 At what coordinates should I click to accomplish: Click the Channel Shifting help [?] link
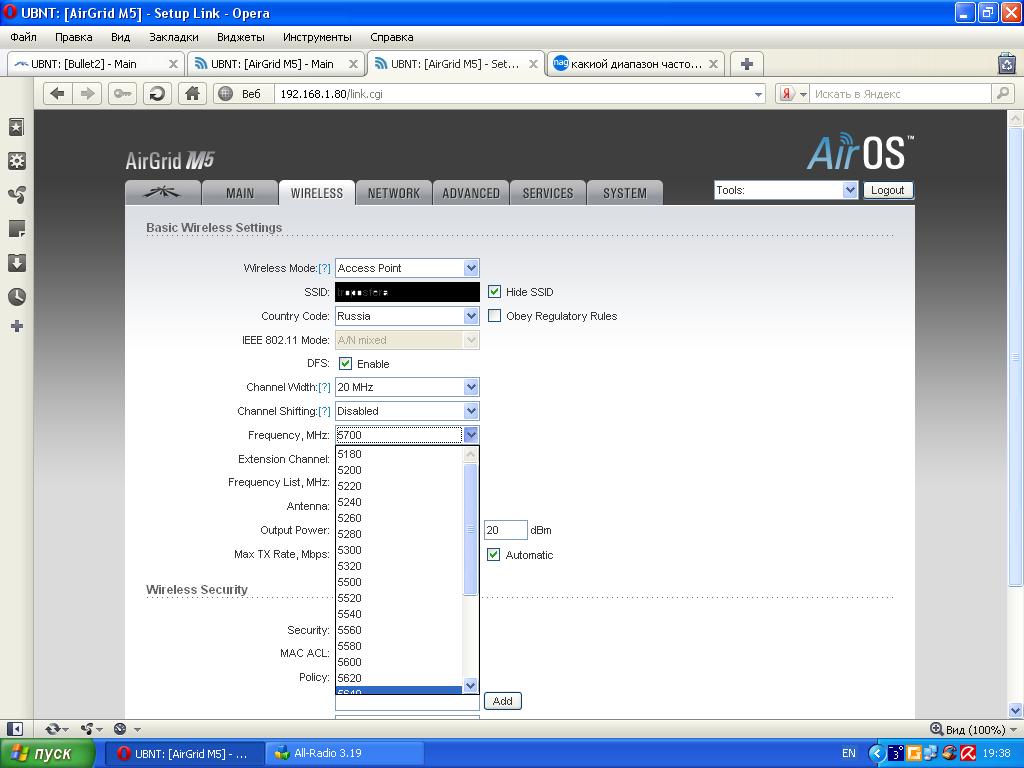point(324,411)
